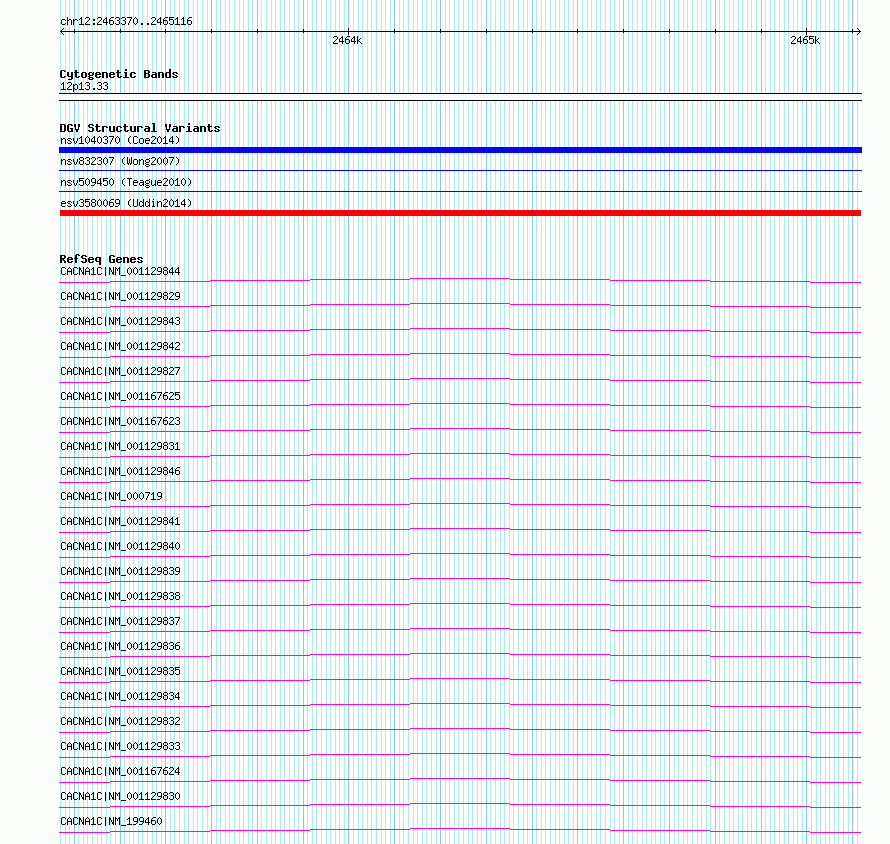Viewport: 890px width, 844px height.
Task: Select transcript CACNA1C|NM_001129842
Action: pyautogui.click(x=120, y=346)
